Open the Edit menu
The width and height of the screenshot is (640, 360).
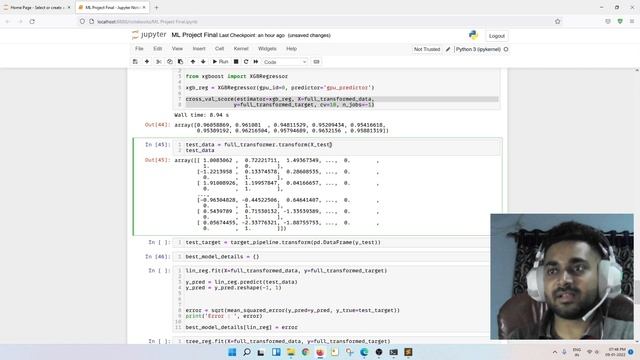158,49
